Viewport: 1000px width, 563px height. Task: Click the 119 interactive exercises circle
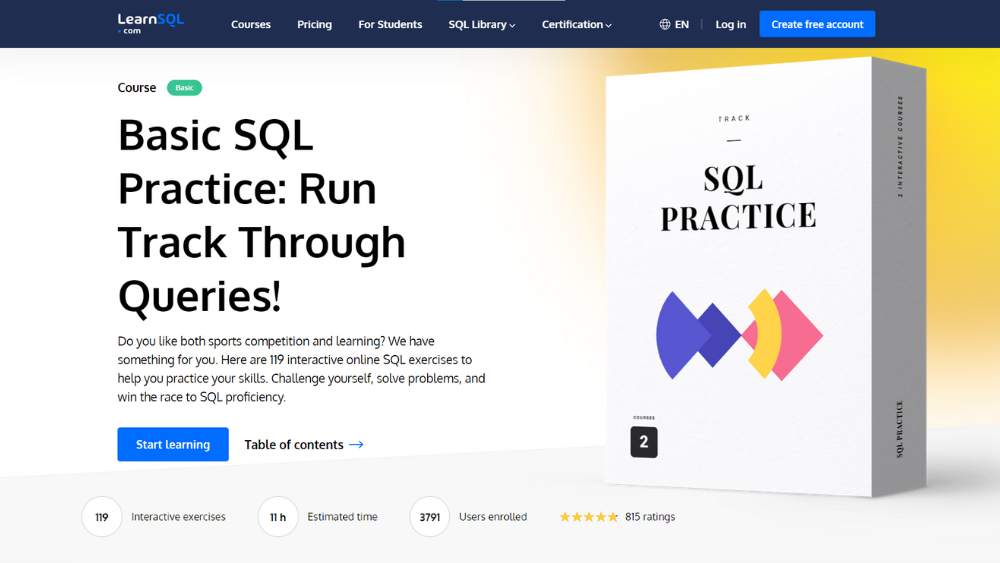pos(101,517)
